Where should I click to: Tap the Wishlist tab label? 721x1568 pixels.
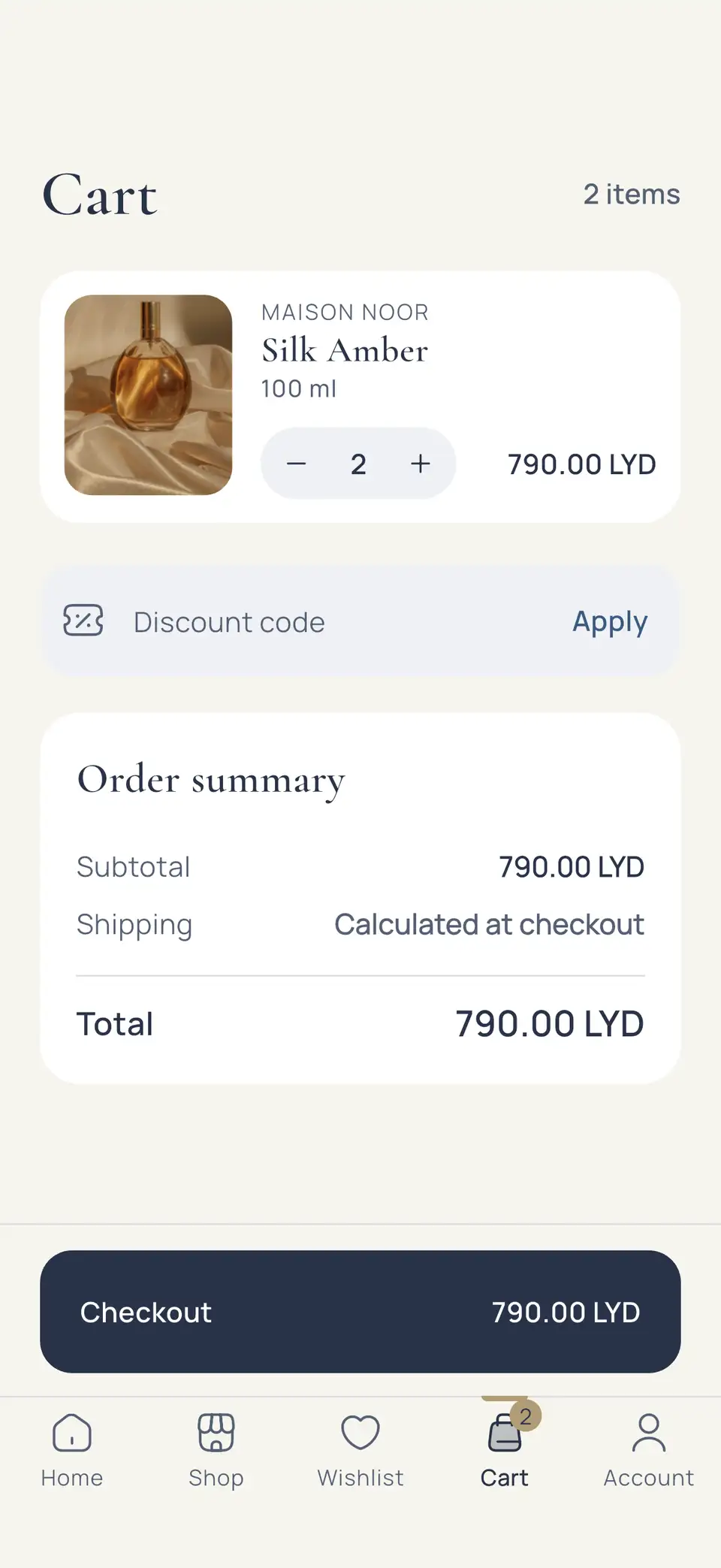(360, 1478)
